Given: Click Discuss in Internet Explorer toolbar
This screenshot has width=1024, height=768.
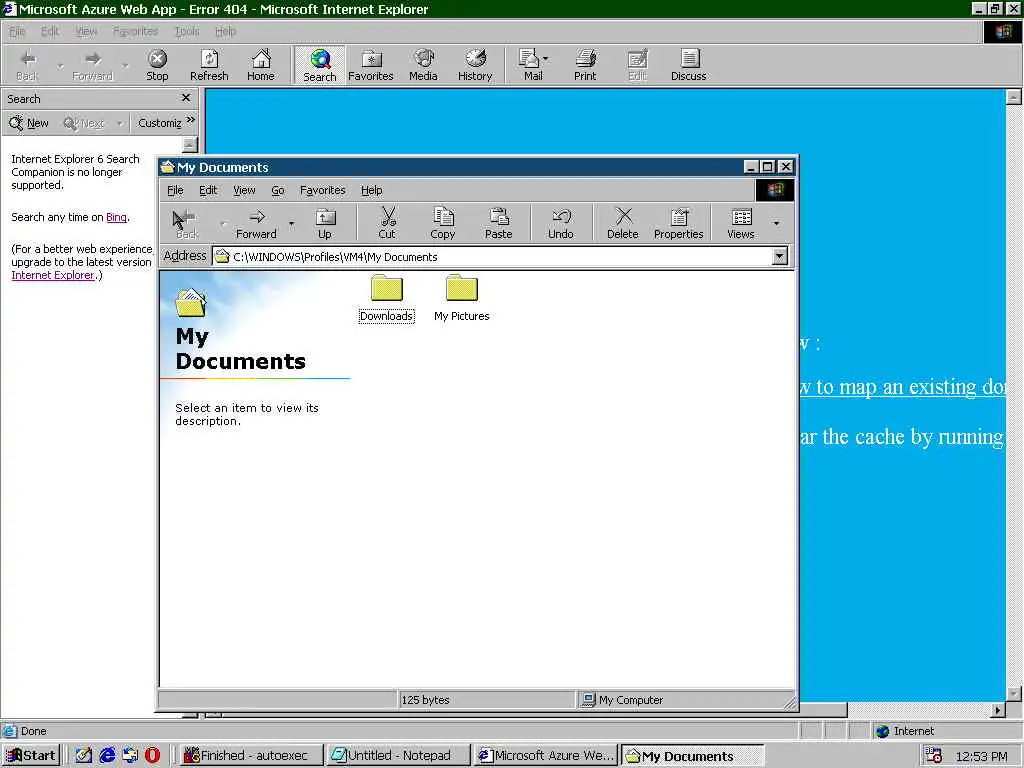Looking at the screenshot, I should pyautogui.click(x=688, y=65).
